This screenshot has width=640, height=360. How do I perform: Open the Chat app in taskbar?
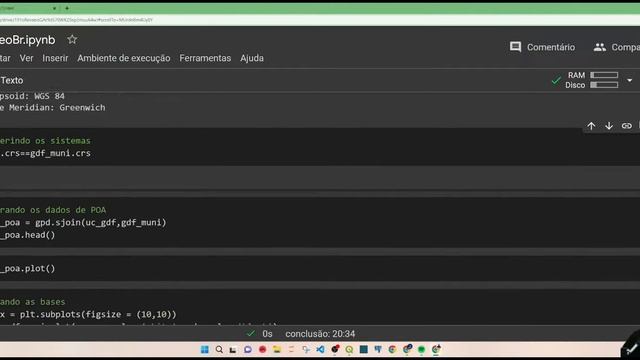click(x=248, y=349)
